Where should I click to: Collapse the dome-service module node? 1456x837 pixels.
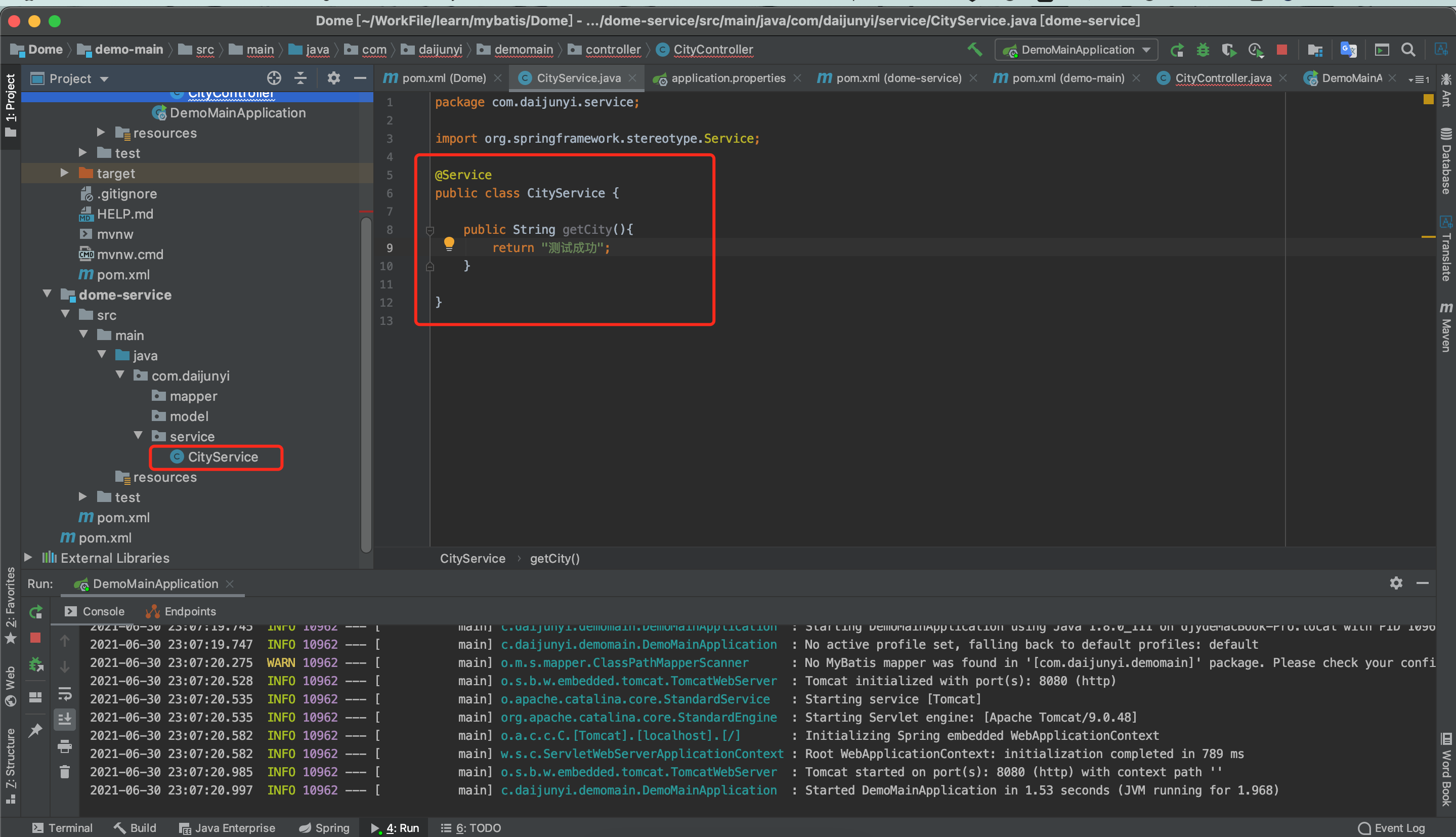(47, 295)
